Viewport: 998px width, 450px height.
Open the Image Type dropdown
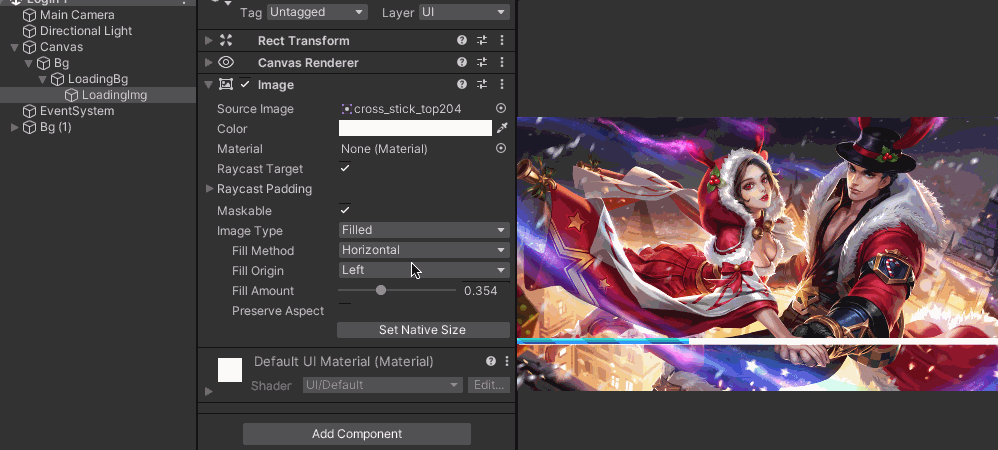coord(424,230)
